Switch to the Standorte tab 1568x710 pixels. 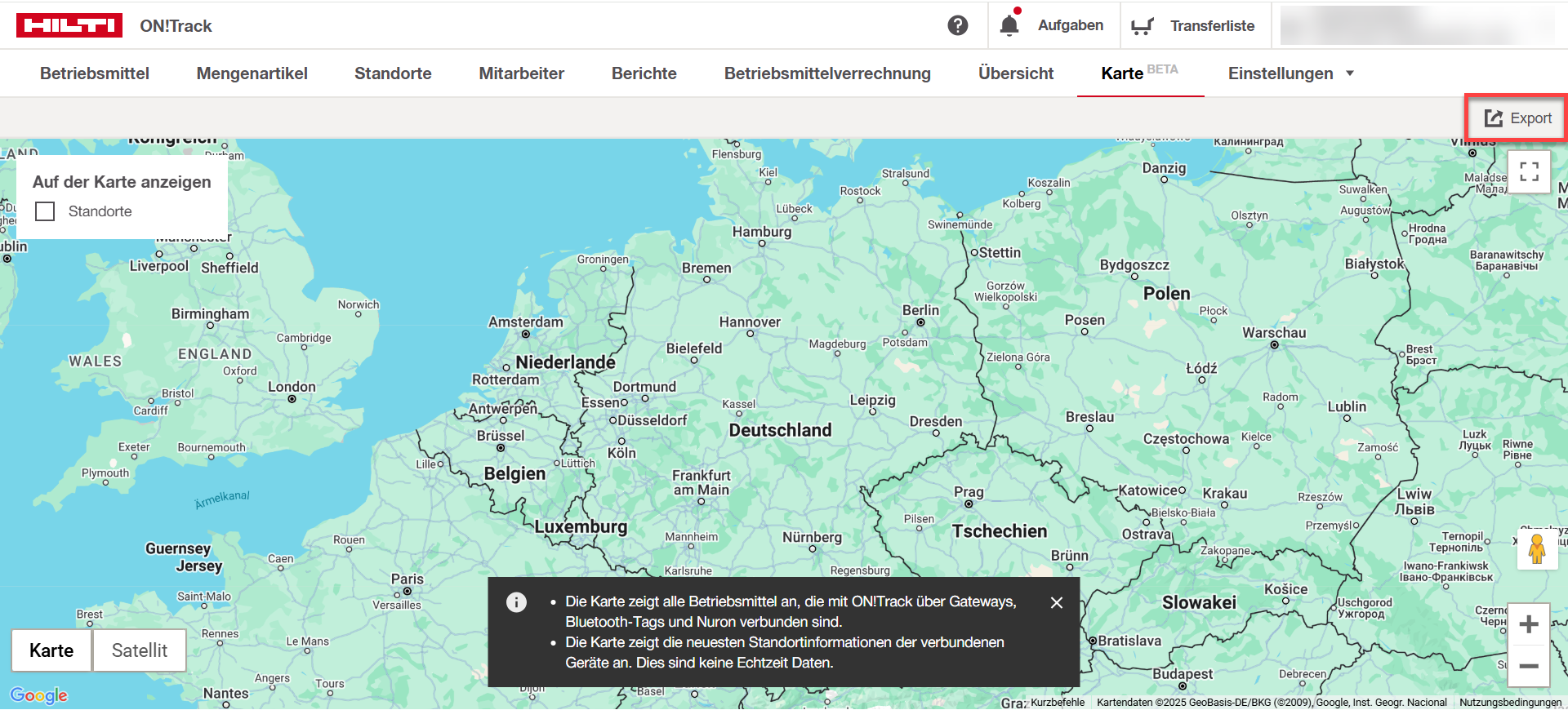coord(393,73)
